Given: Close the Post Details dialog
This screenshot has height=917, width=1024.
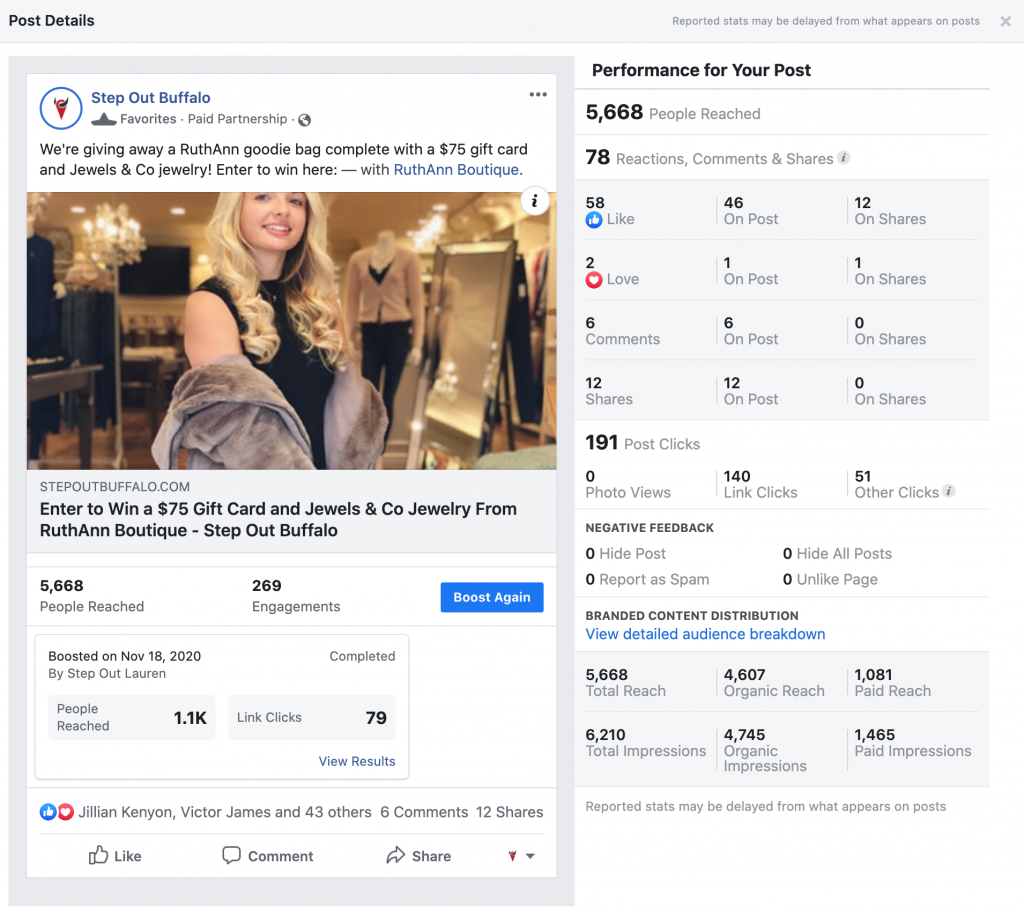Looking at the screenshot, I should (1005, 22).
